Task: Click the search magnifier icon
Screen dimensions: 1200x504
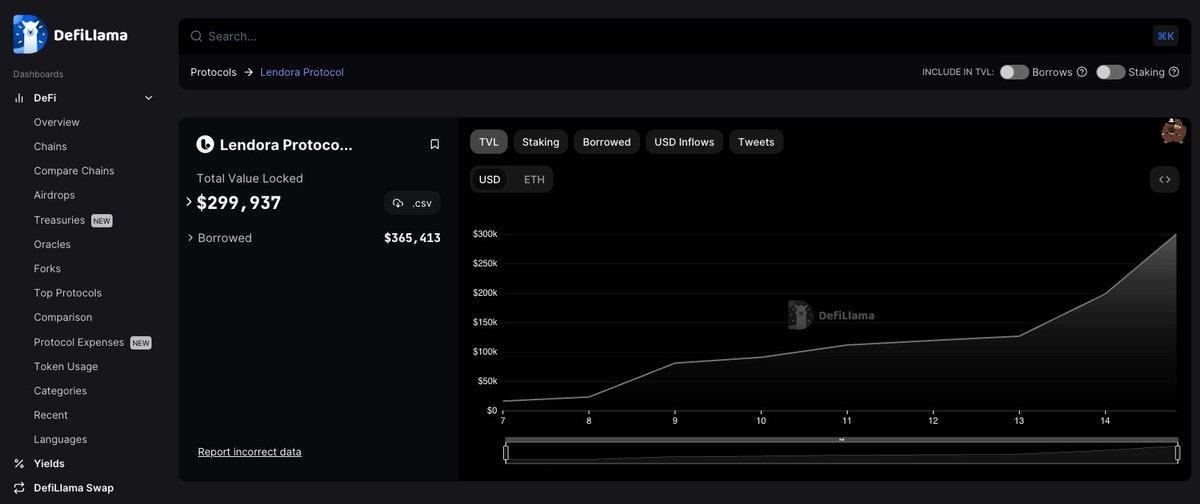Action: click(196, 36)
